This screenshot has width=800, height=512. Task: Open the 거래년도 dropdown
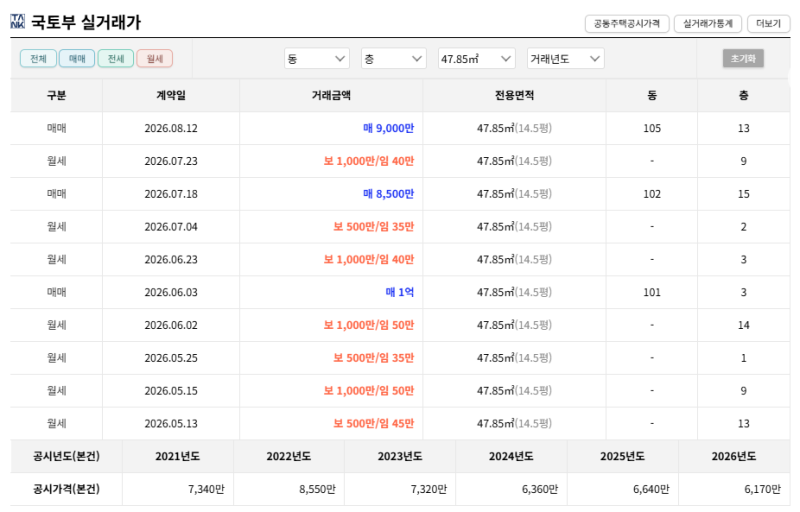tap(565, 59)
